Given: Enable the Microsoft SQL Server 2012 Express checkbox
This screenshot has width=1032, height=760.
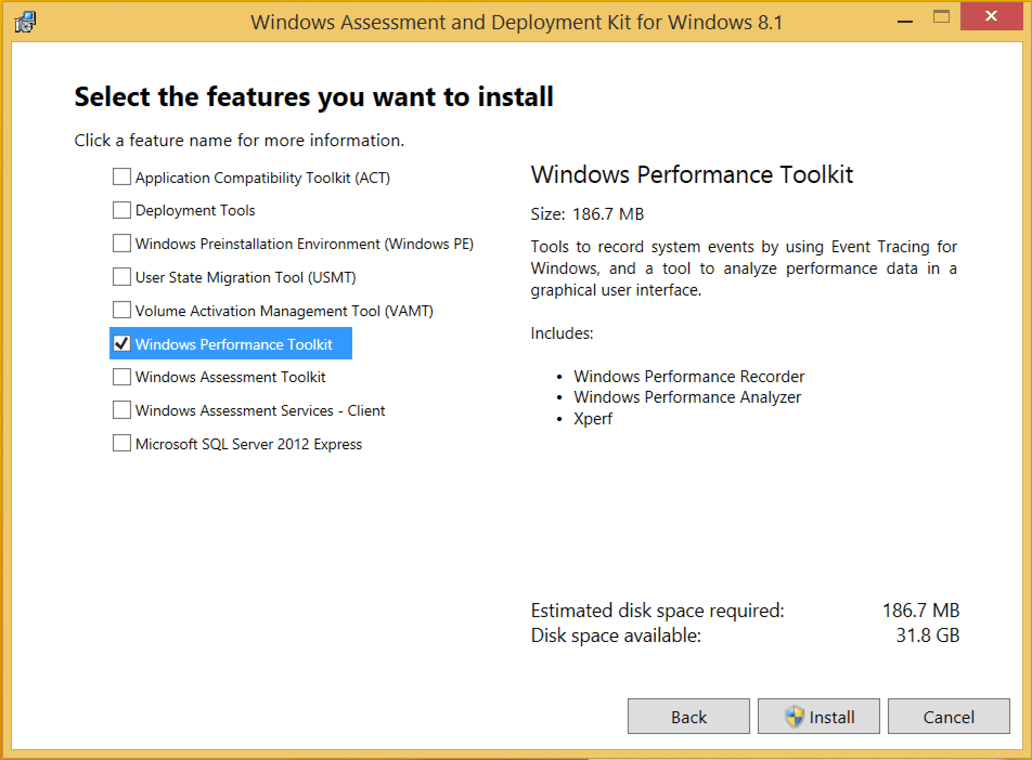Looking at the screenshot, I should (x=121, y=443).
